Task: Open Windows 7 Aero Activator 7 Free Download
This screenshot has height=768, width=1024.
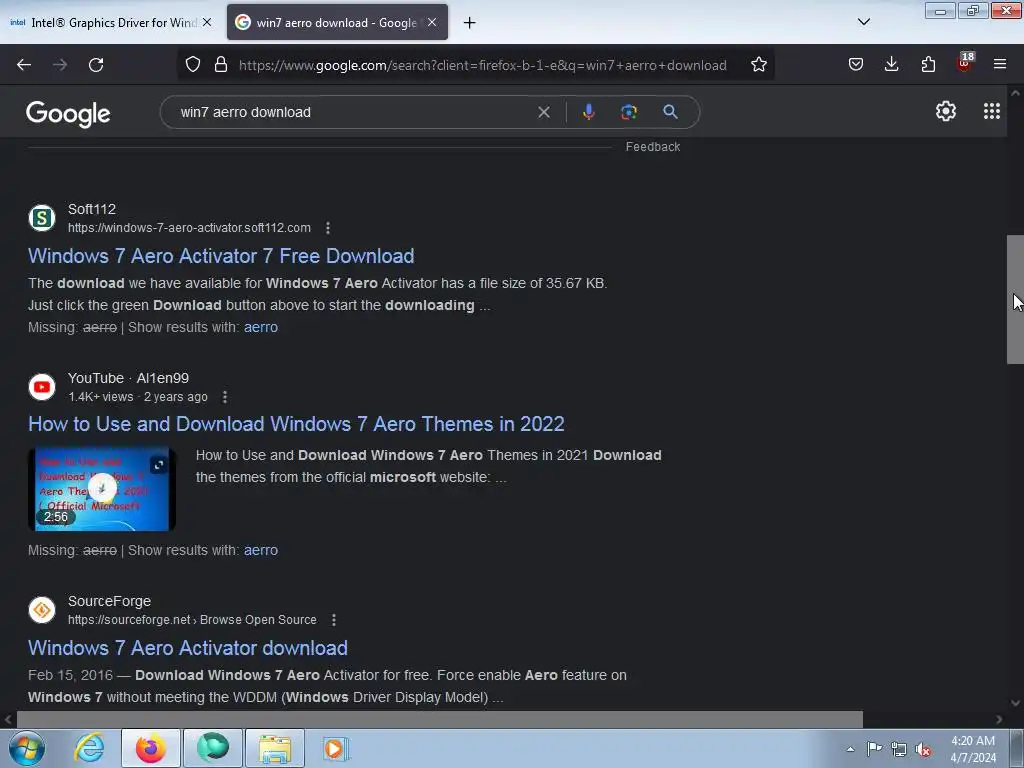Action: (x=221, y=256)
